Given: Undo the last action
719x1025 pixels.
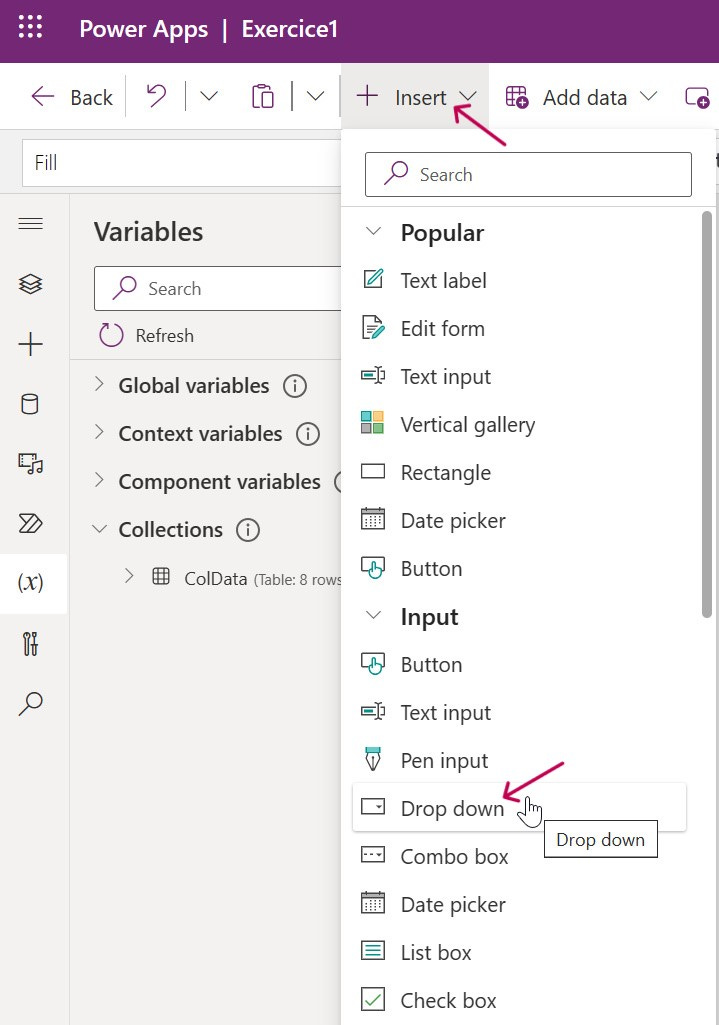Looking at the screenshot, I should point(156,96).
